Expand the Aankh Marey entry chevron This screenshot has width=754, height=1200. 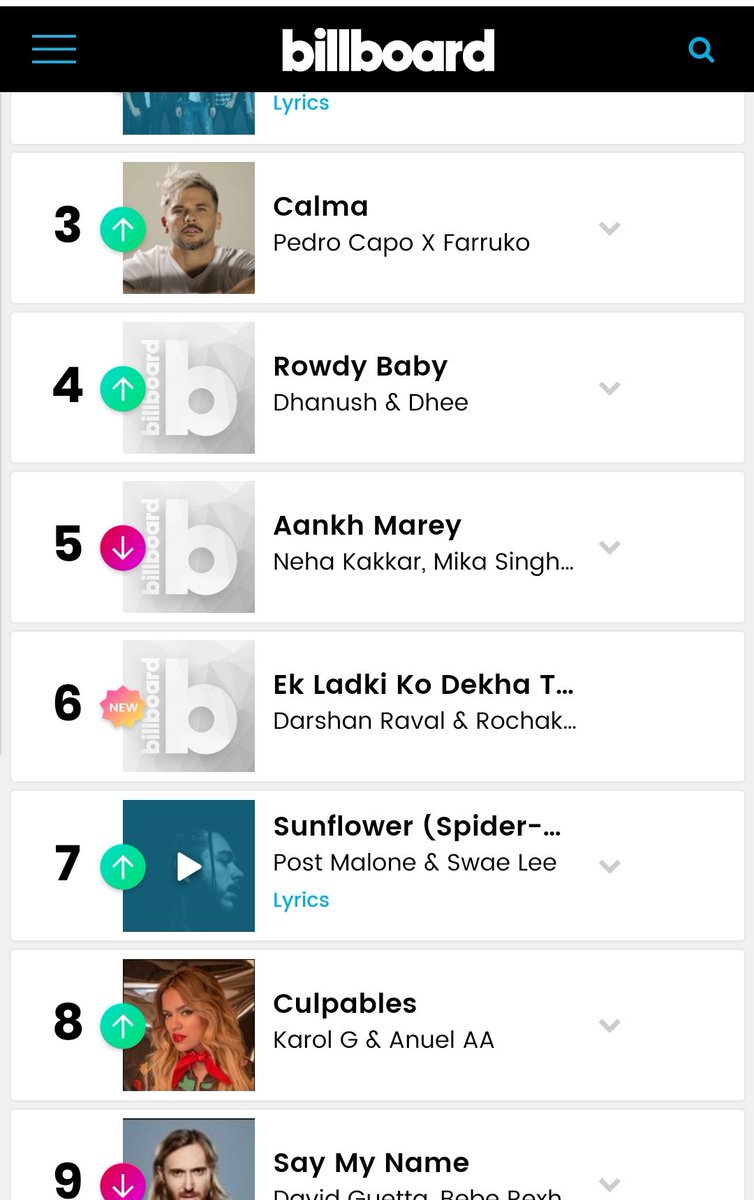609,547
